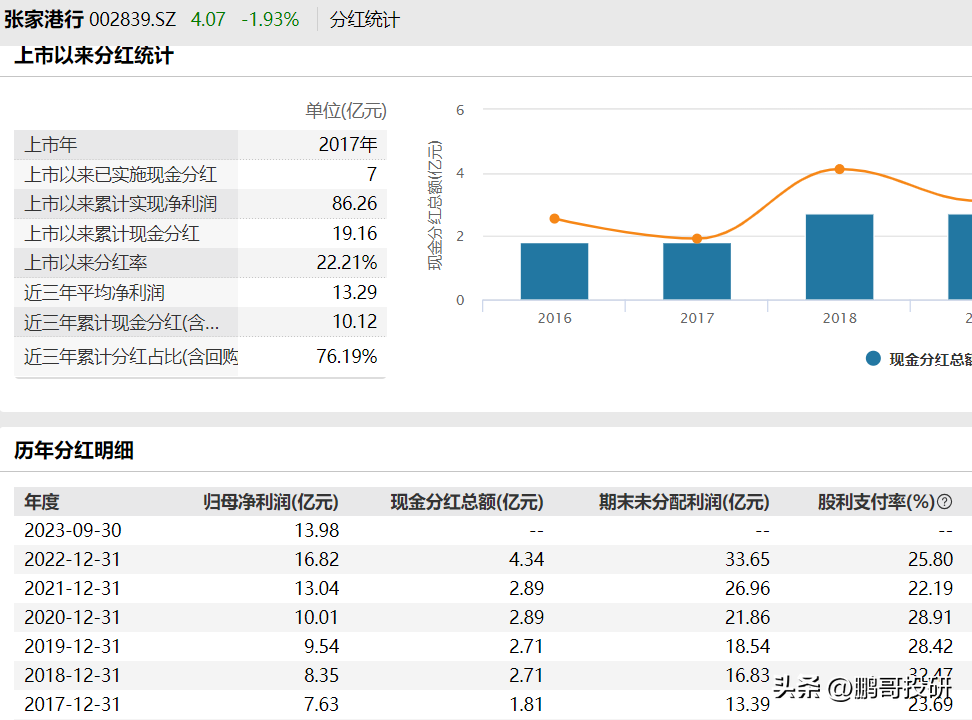Click cumulative net profit value 86.26
972x720 pixels.
[355, 203]
